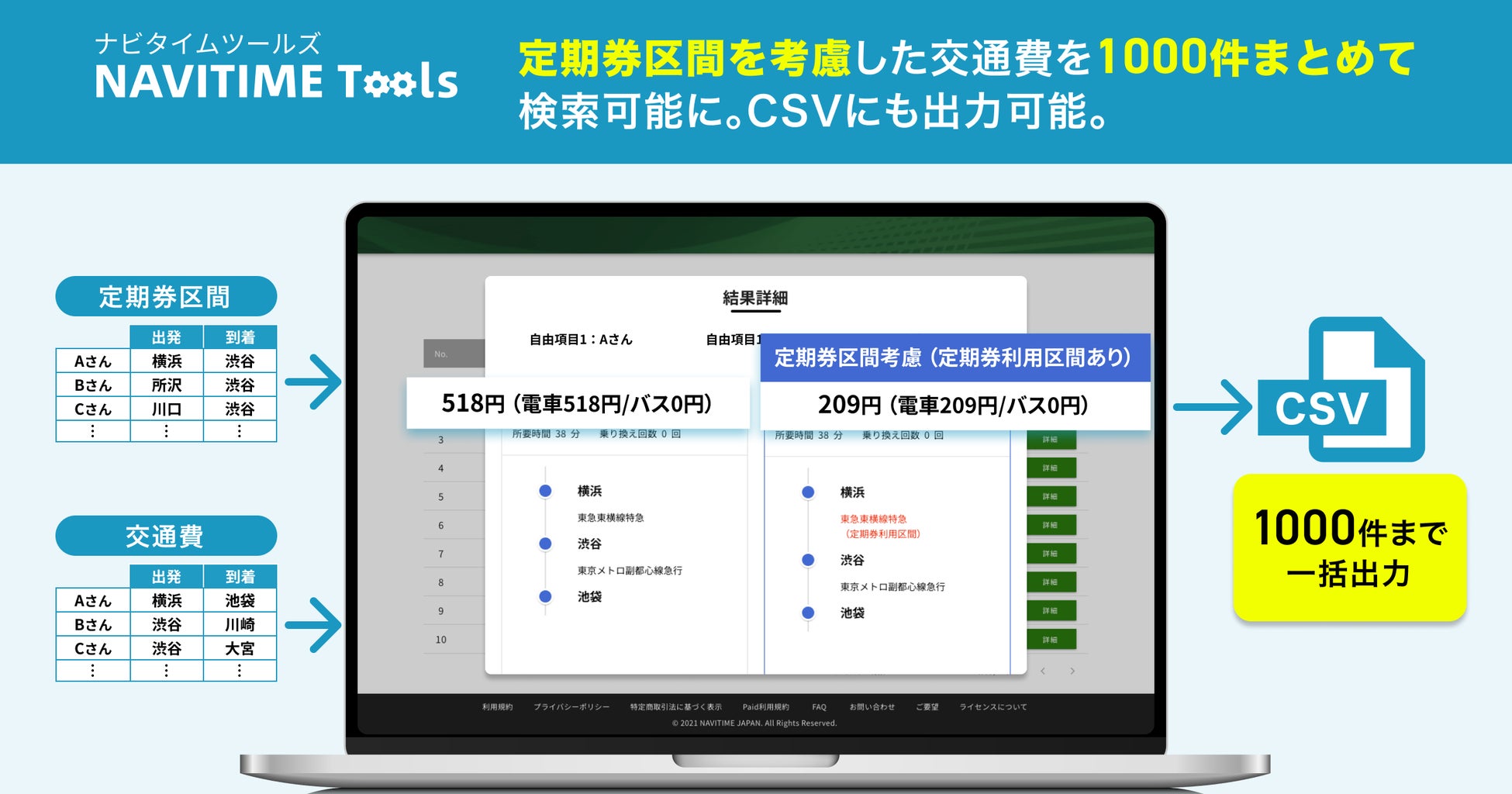Click the yellow 1000件まで一括出力 badge
1512x794 pixels.
[x=1349, y=548]
